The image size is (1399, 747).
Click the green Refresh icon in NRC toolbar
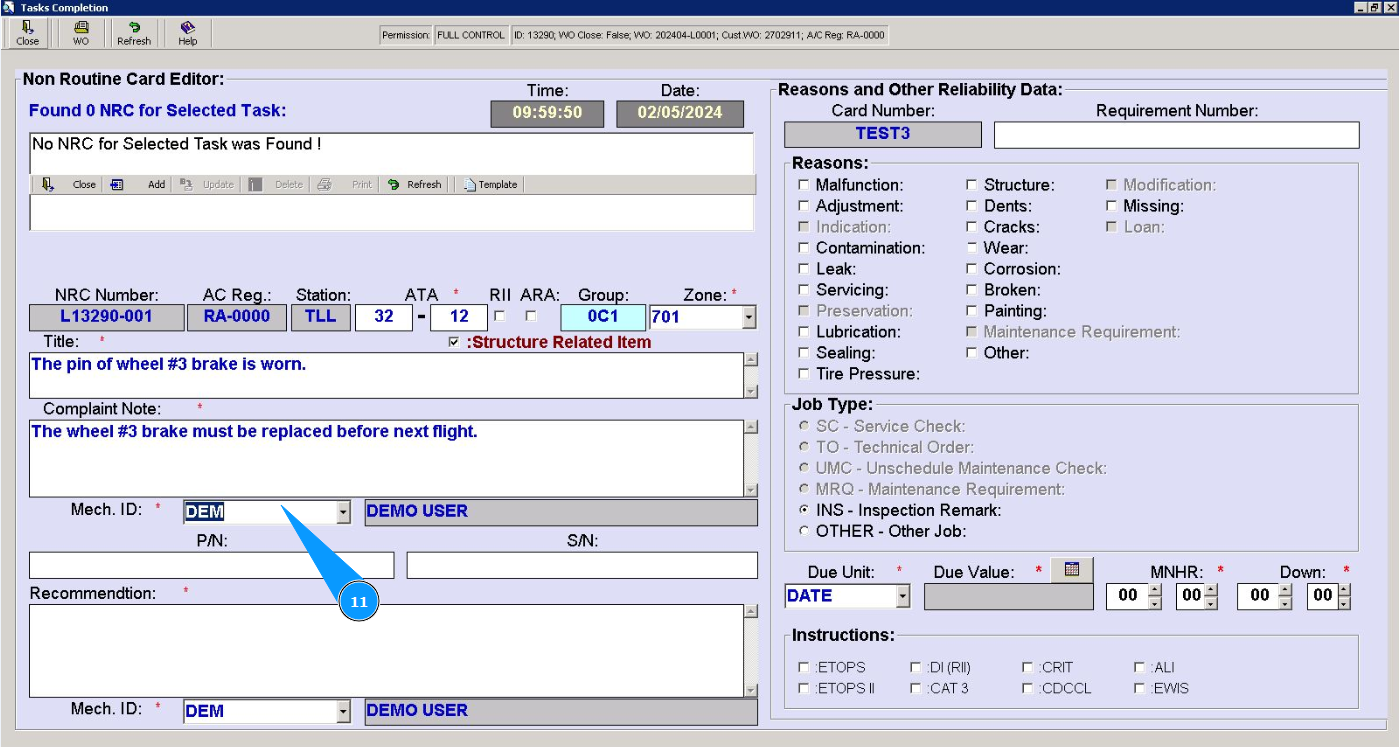[x=394, y=185]
